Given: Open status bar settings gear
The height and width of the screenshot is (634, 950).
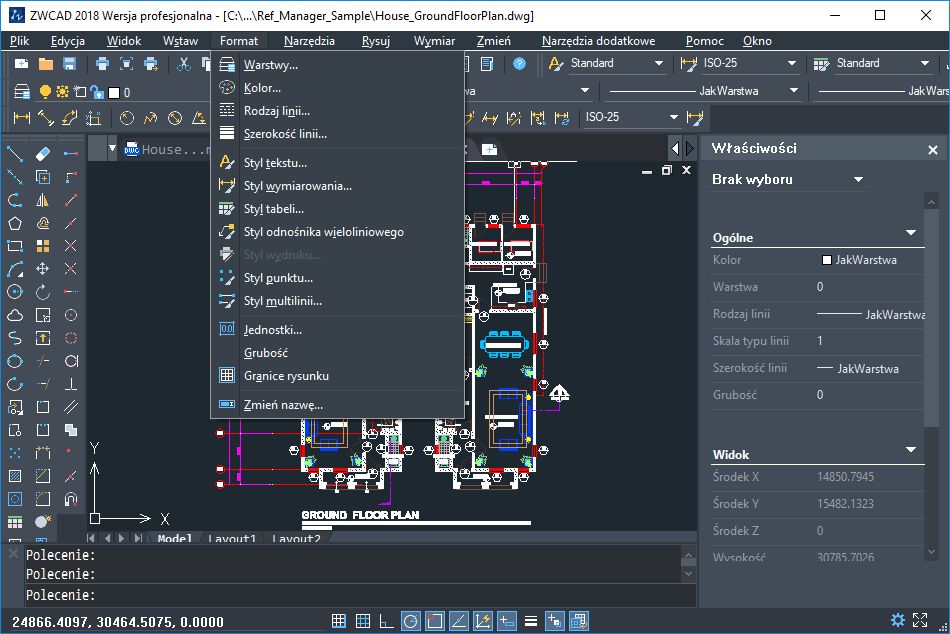Looking at the screenshot, I should coord(897,620).
